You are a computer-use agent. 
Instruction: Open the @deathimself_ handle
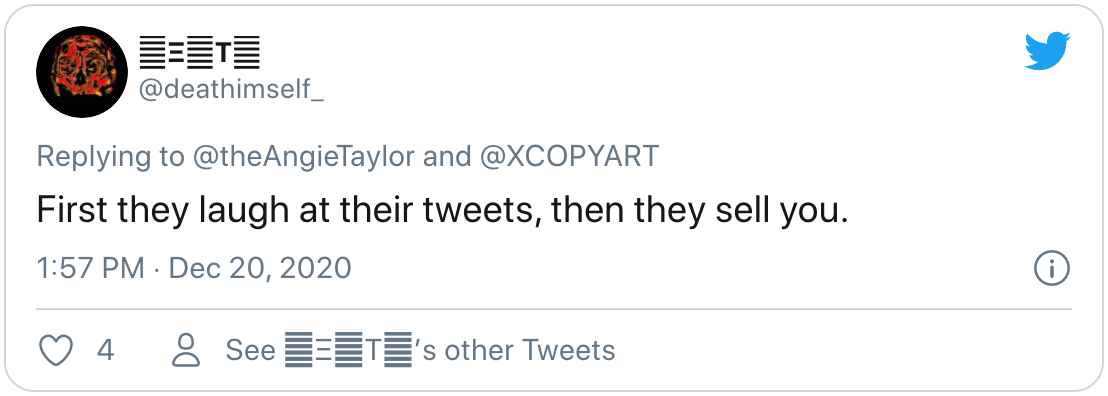coord(232,90)
